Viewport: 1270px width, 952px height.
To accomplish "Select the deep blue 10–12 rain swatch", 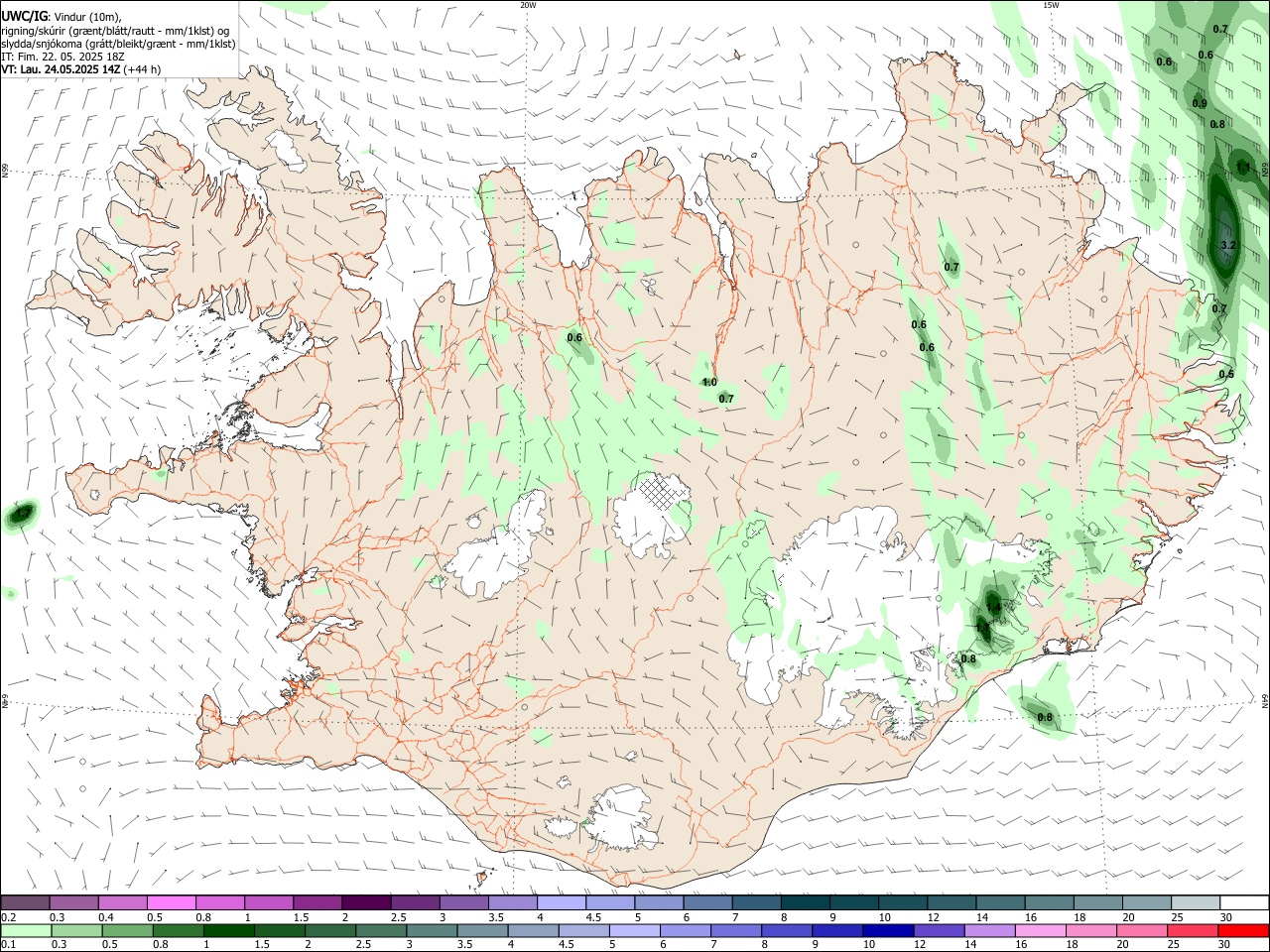I will click(887, 930).
